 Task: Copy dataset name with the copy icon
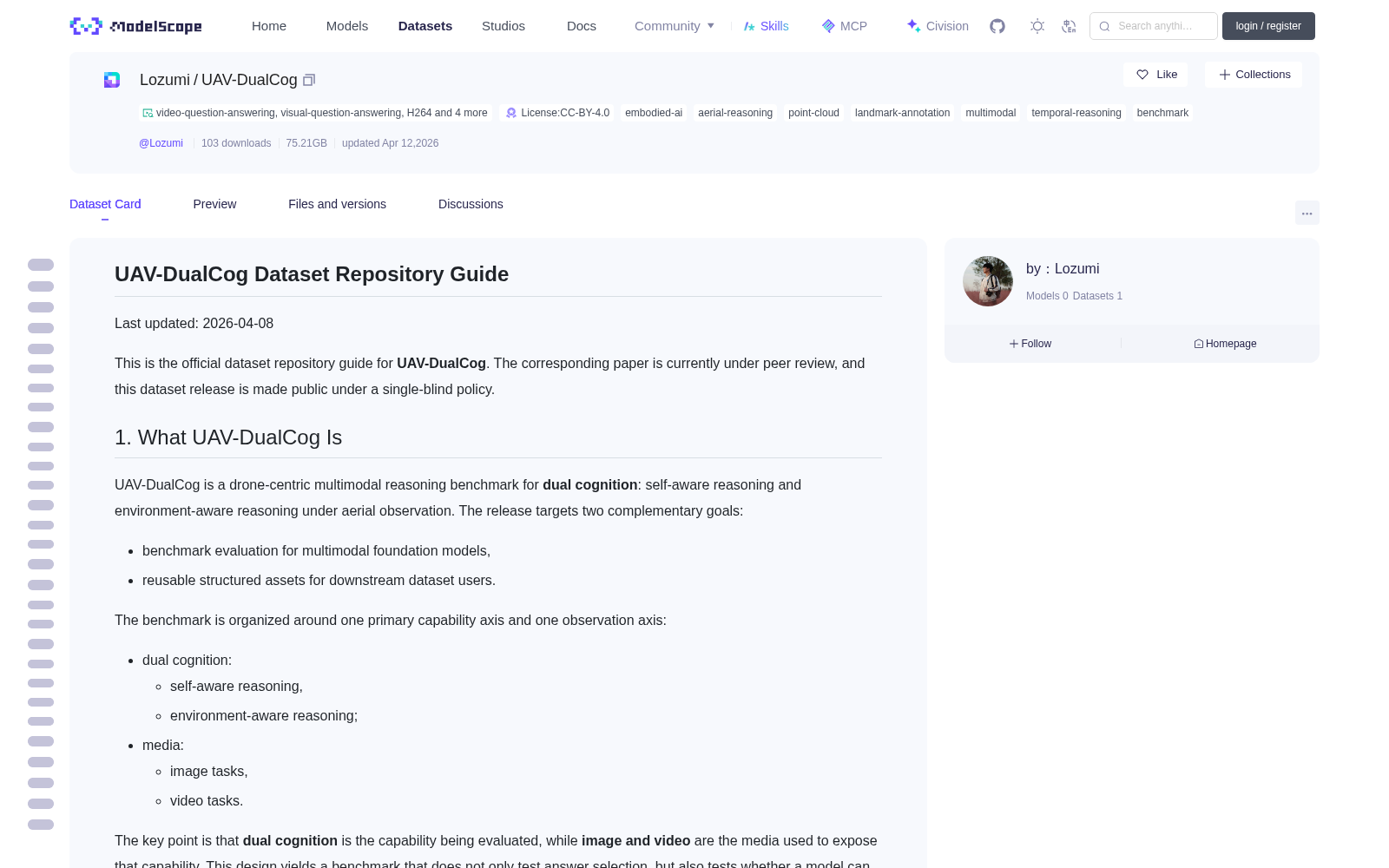click(x=309, y=80)
